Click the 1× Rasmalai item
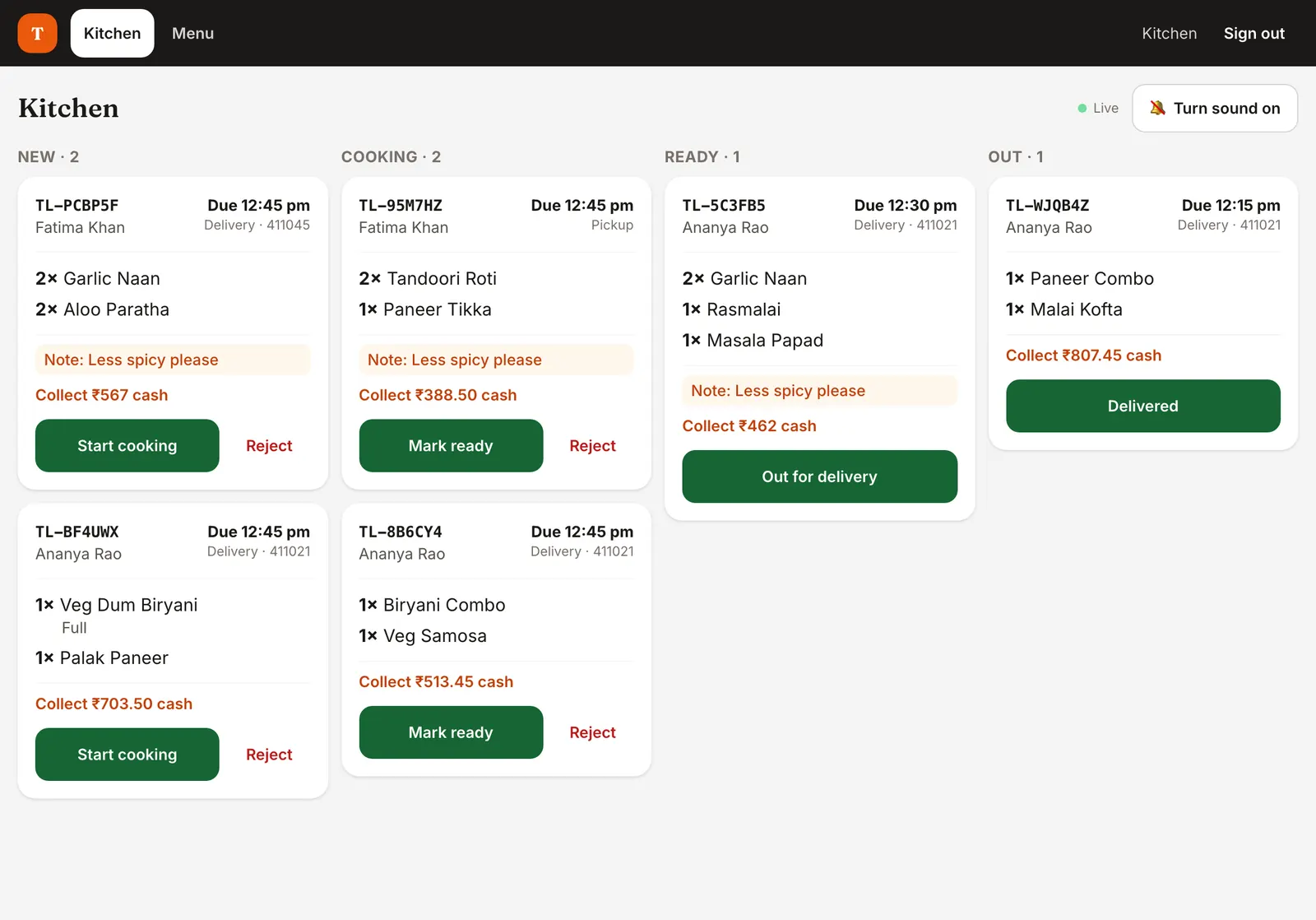 pyautogui.click(x=731, y=309)
